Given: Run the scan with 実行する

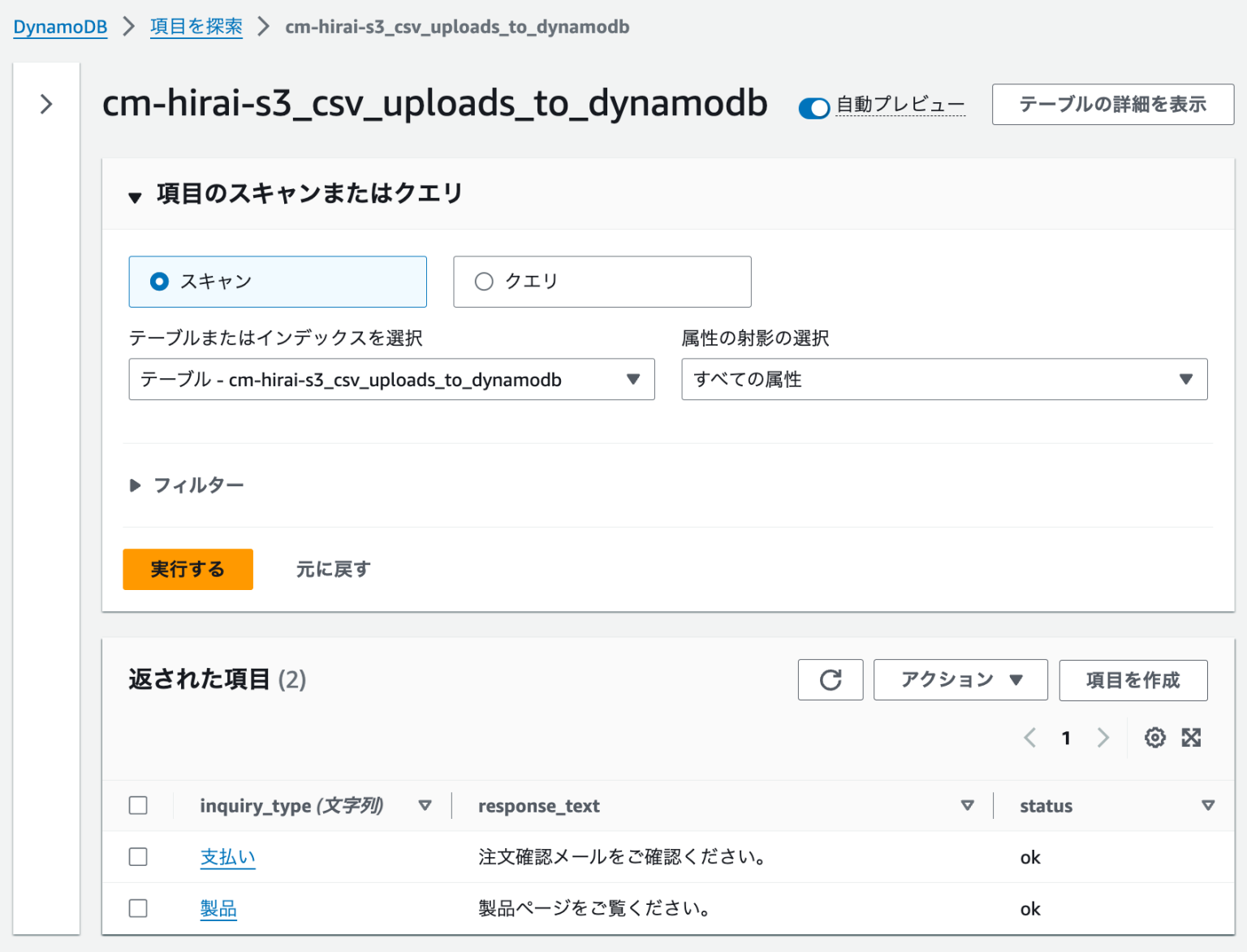Looking at the screenshot, I should (188, 569).
